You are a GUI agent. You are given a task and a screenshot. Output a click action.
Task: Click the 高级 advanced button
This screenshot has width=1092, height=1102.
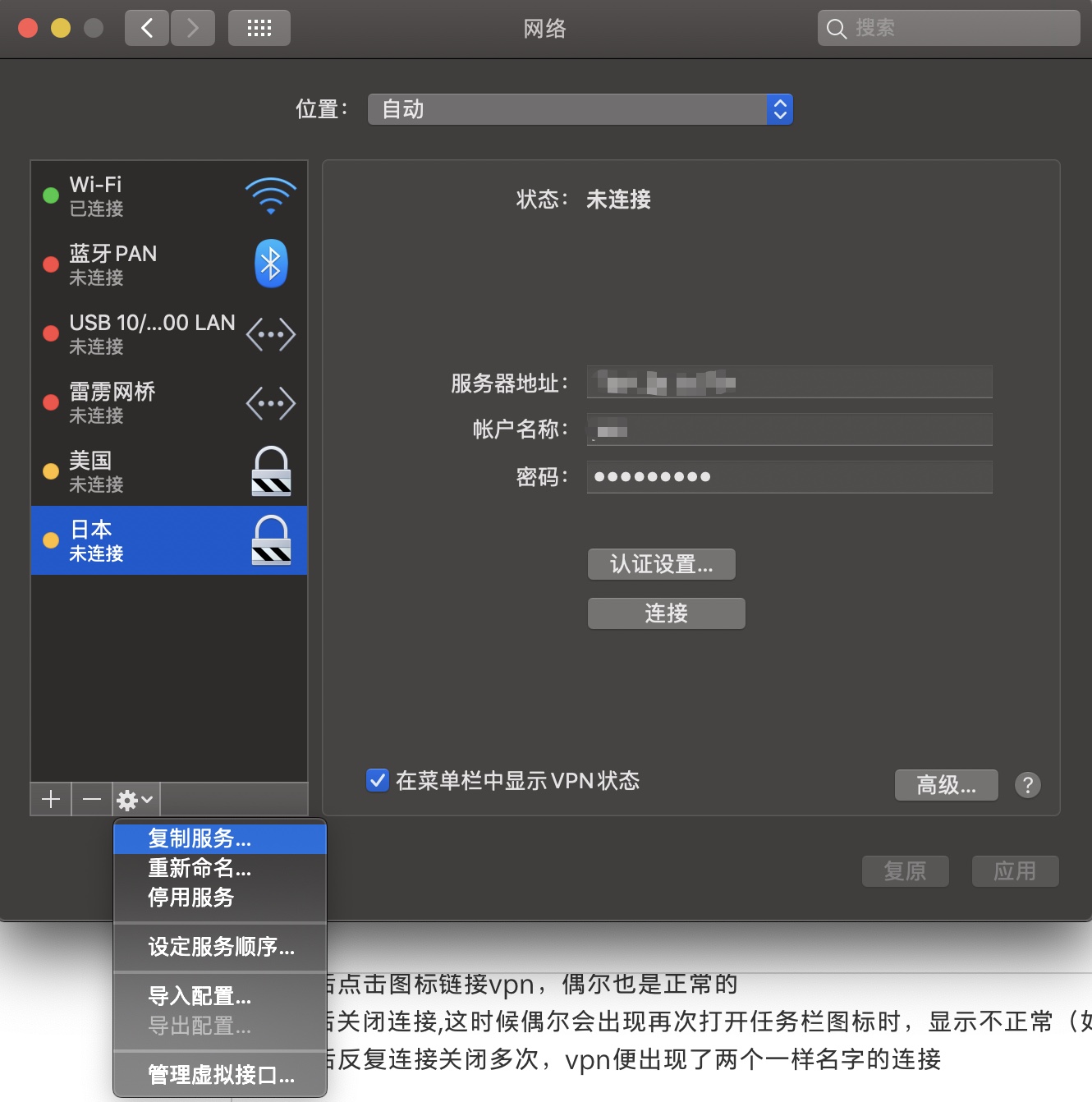(946, 785)
